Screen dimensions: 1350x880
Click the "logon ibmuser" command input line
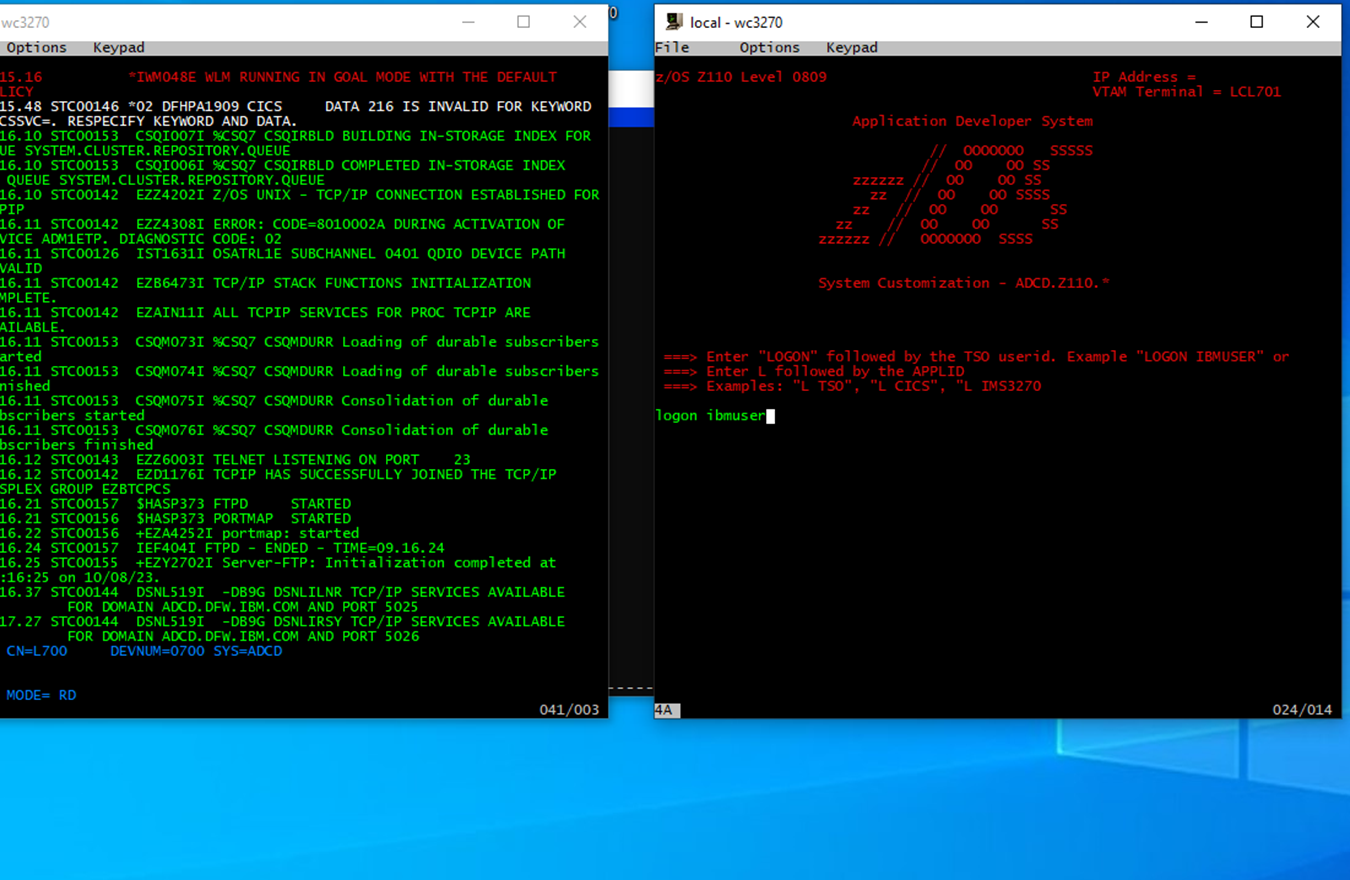[x=711, y=416]
